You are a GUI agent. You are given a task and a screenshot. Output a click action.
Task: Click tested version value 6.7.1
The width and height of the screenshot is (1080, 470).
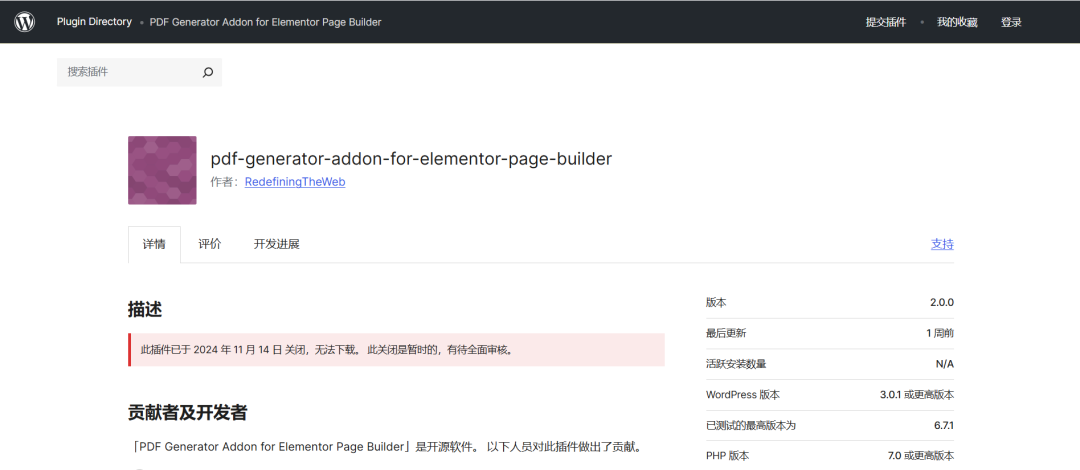point(944,425)
